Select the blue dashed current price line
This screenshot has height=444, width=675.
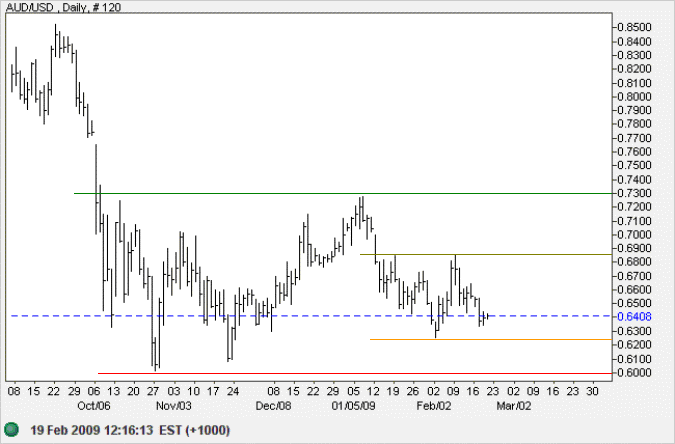[311, 316]
